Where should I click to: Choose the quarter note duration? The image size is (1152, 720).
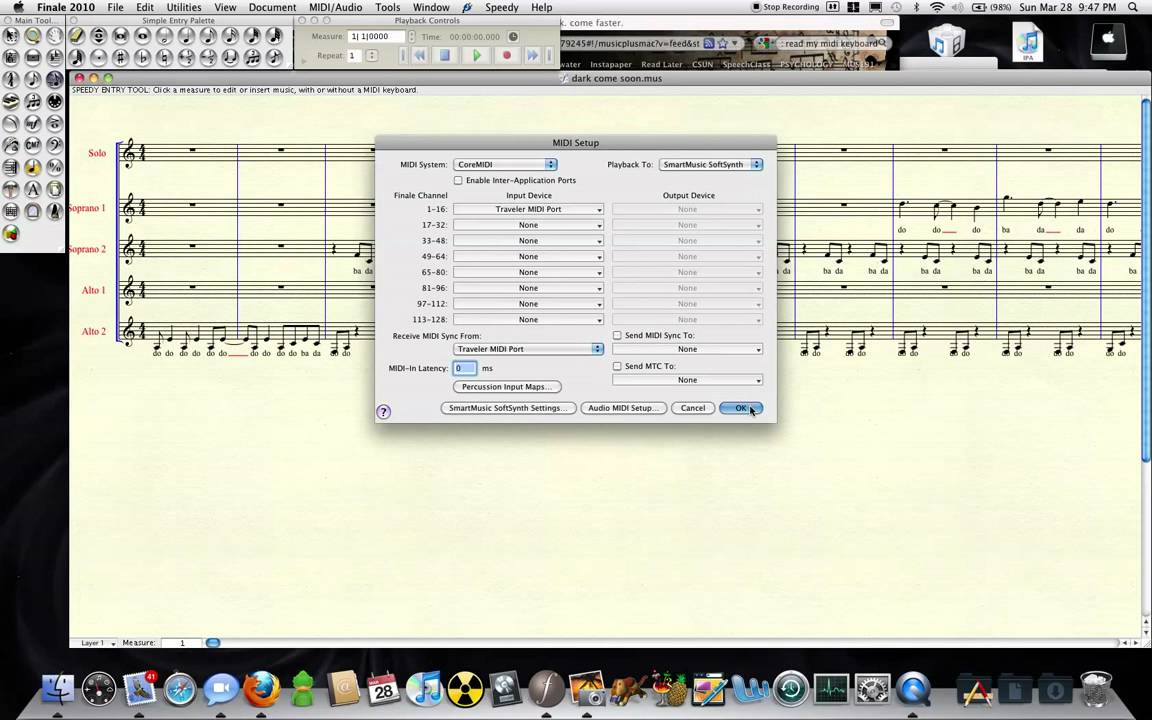point(187,35)
